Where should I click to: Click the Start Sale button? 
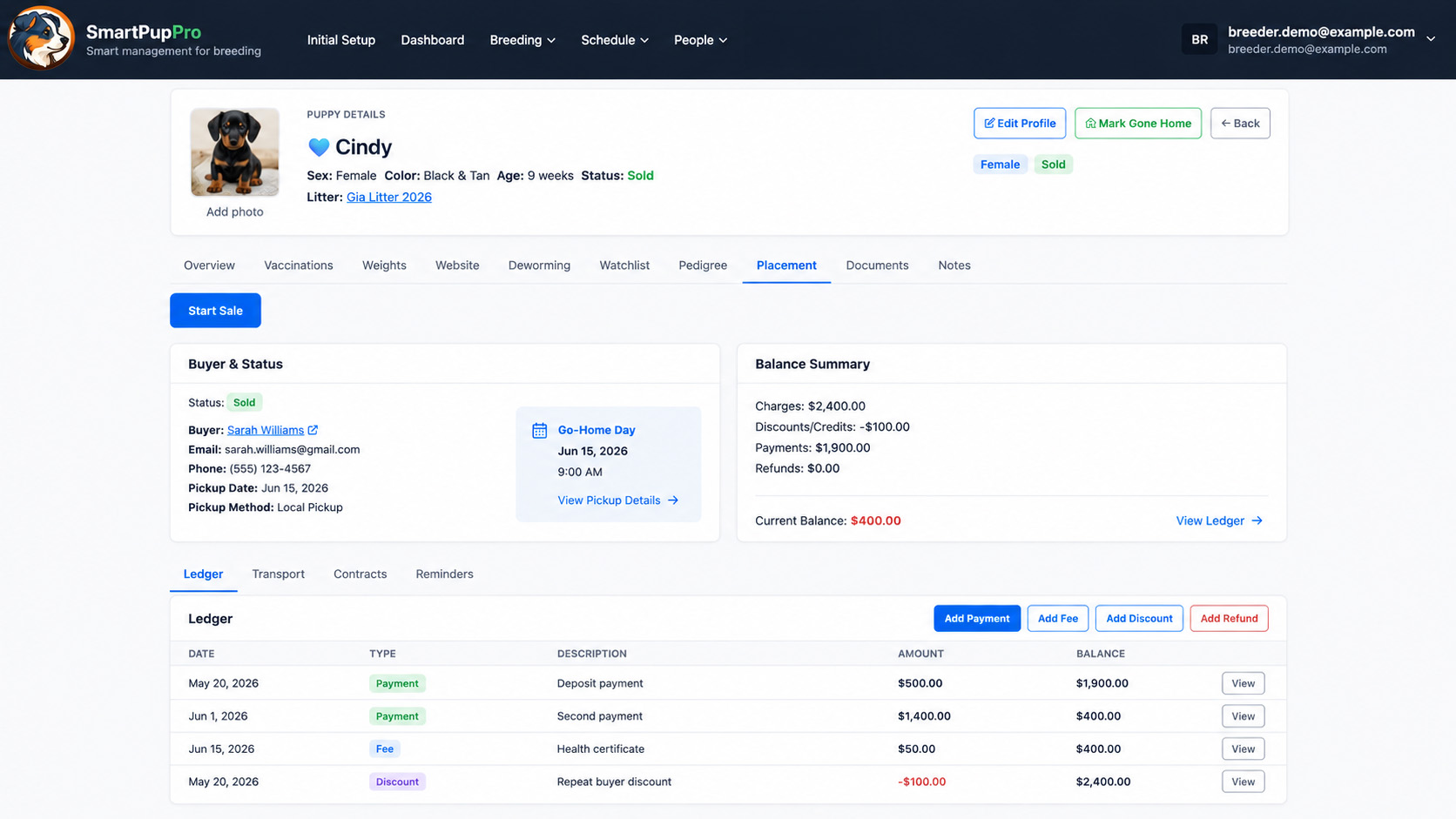(x=215, y=311)
